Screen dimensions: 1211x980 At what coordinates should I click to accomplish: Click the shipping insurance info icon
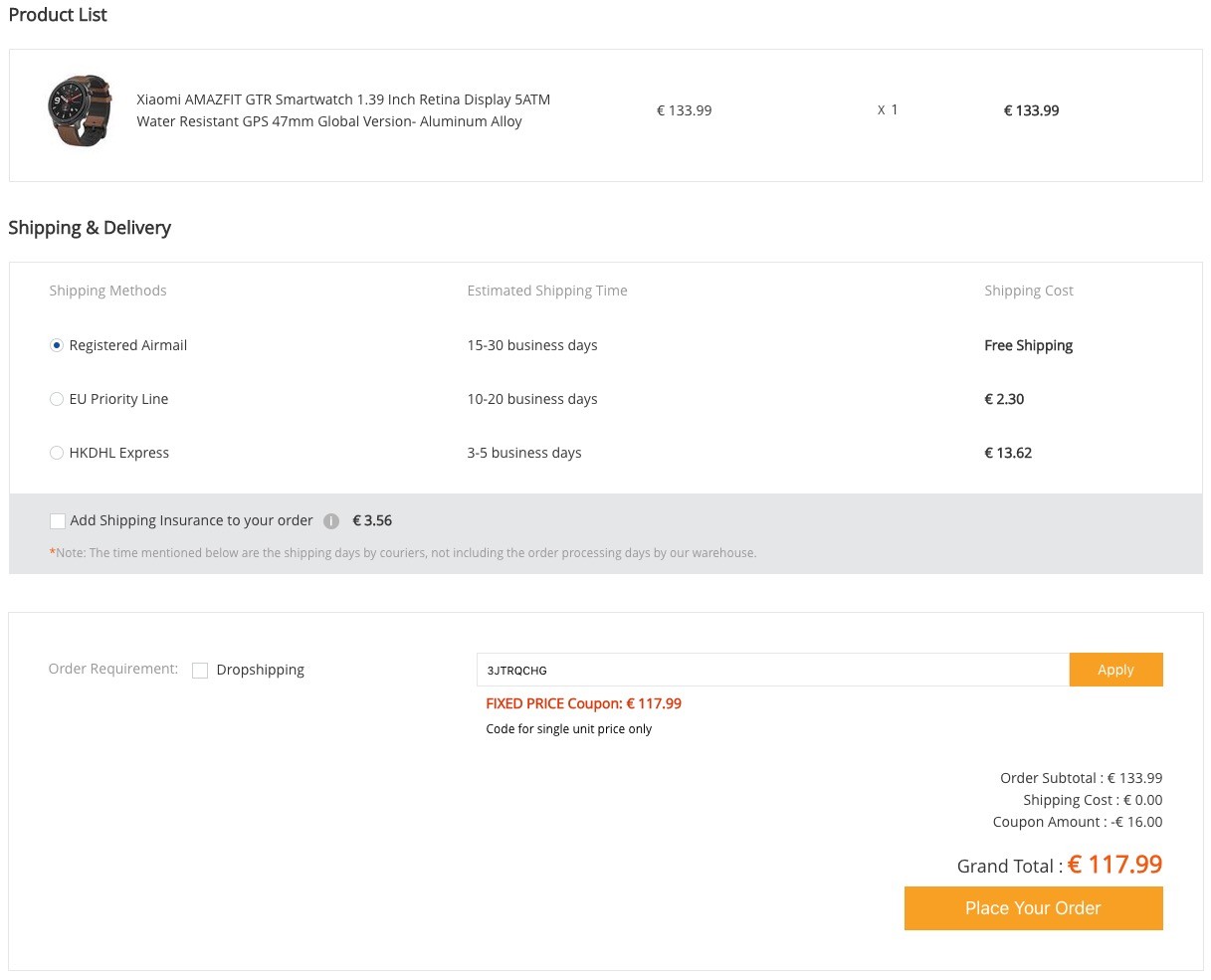(x=331, y=521)
